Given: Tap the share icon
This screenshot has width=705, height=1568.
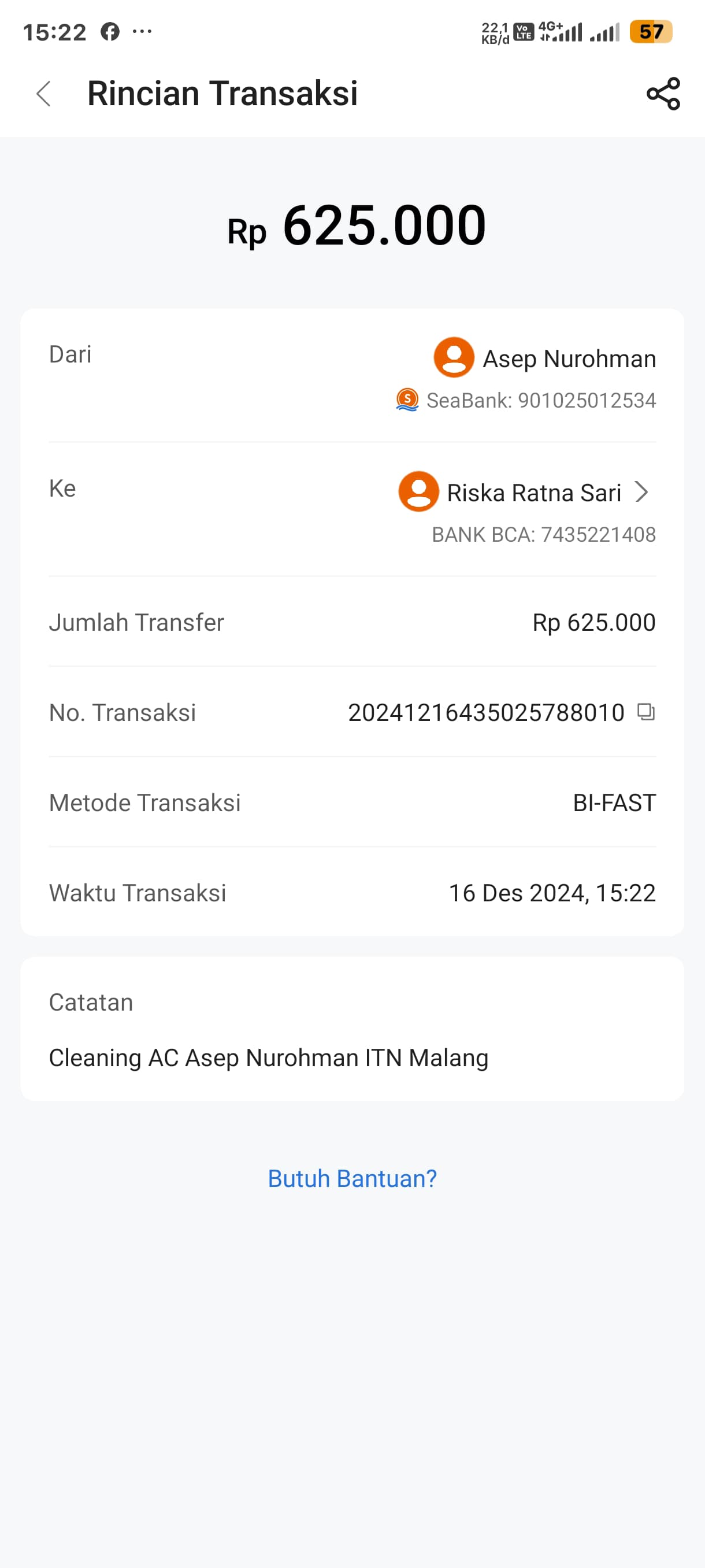Looking at the screenshot, I should click(x=663, y=94).
